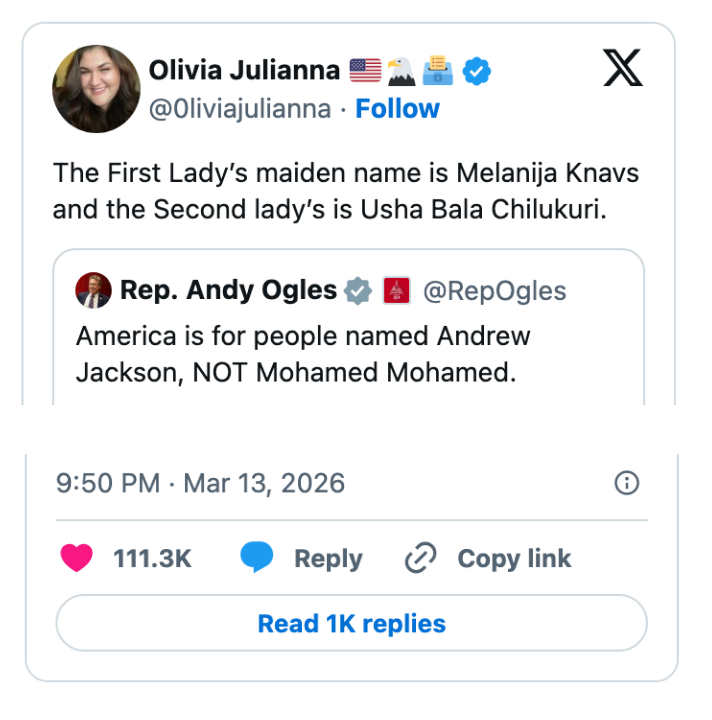Click the 111.3K likes count
This screenshot has height=720, width=712.
152,559
